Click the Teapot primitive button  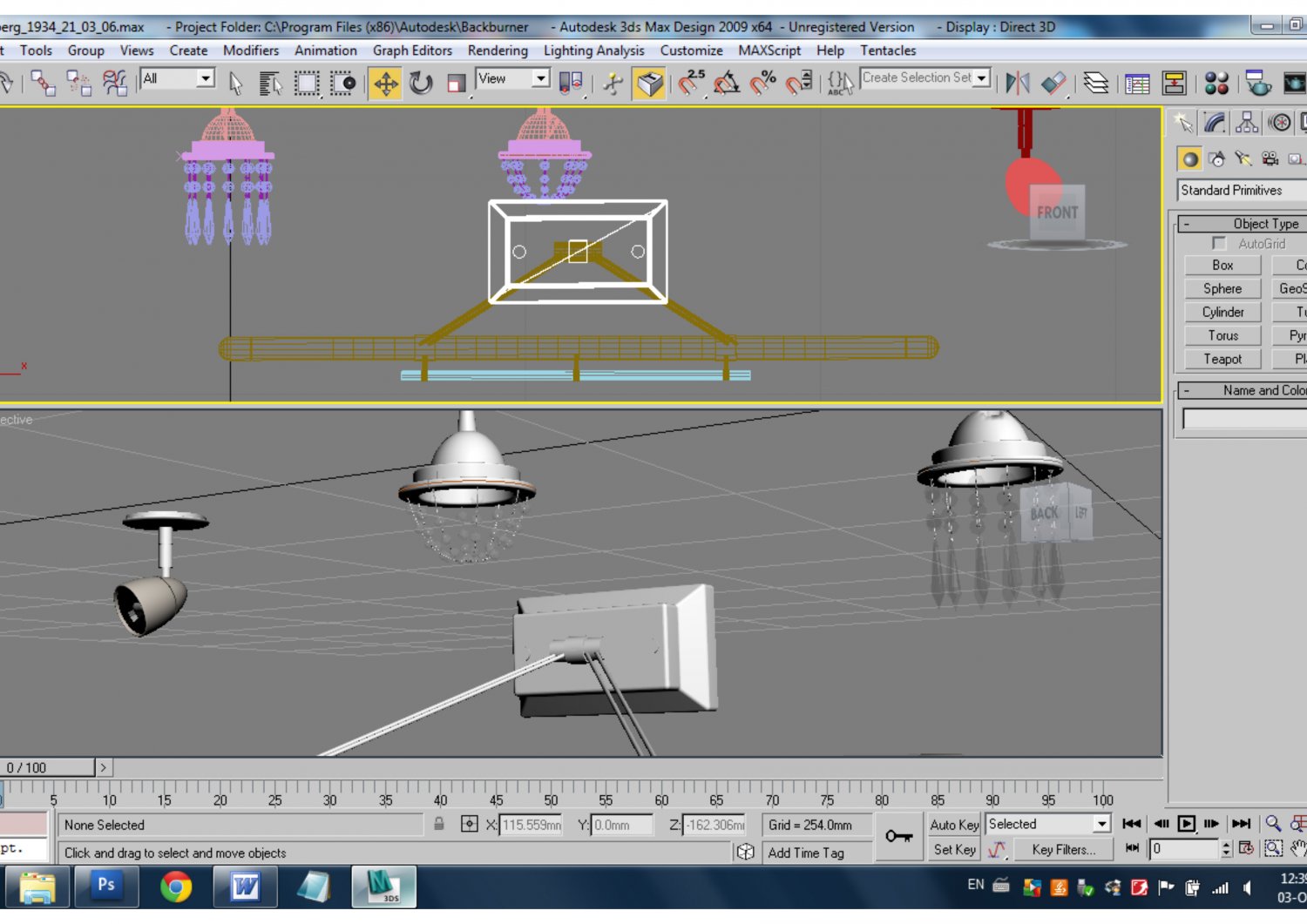(x=1222, y=359)
